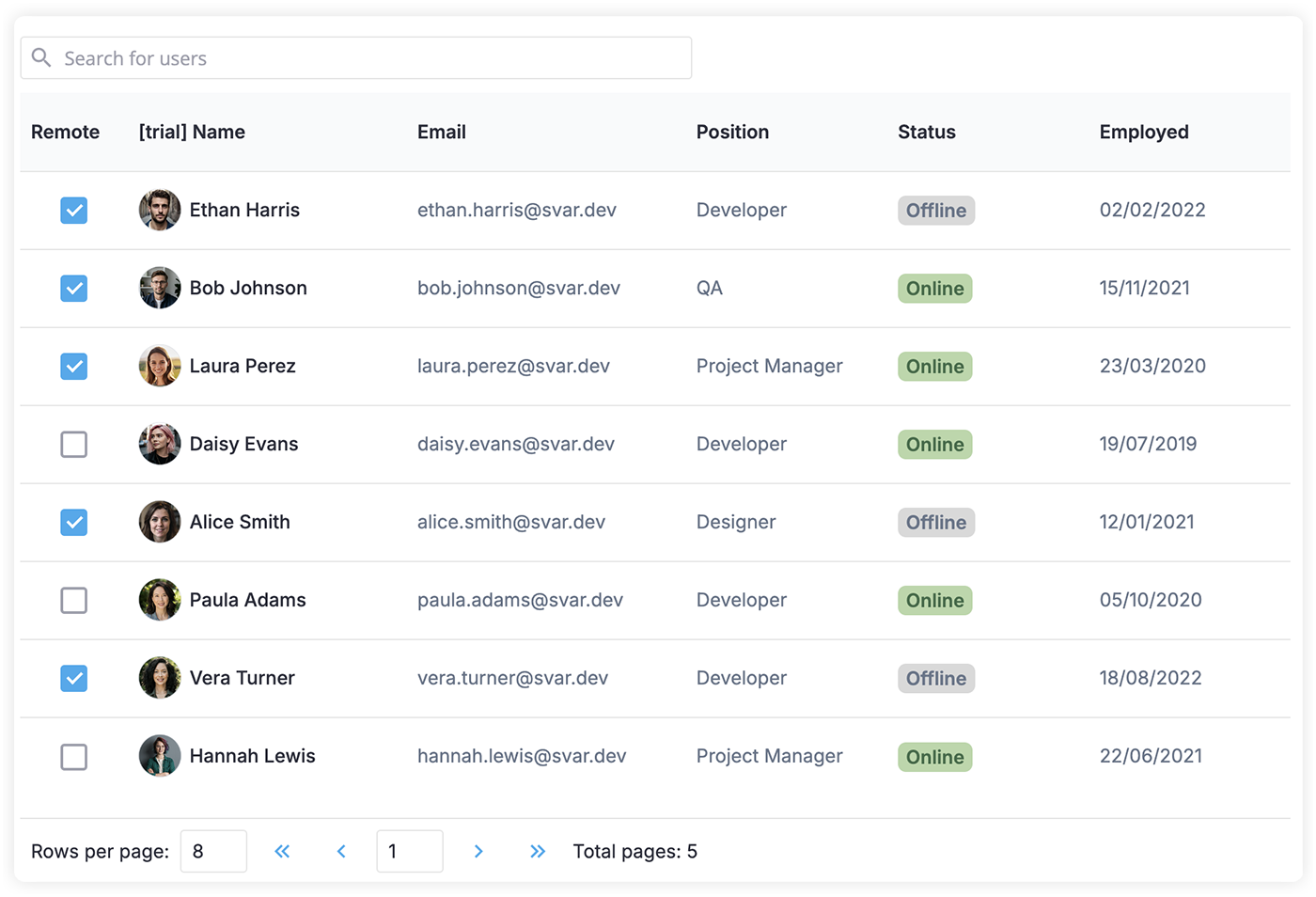This screenshot has height=897, width=1316.
Task: Sort by the Employed column header
Action: [1144, 132]
